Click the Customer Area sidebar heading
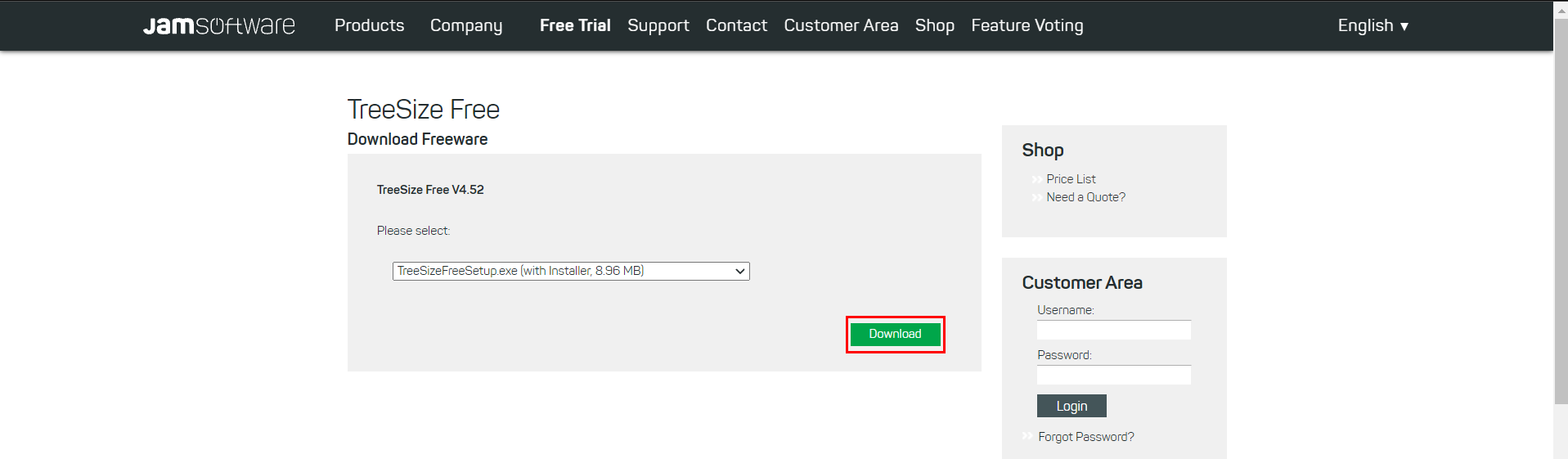Viewport: 1568px width, 459px height. 1082,282
